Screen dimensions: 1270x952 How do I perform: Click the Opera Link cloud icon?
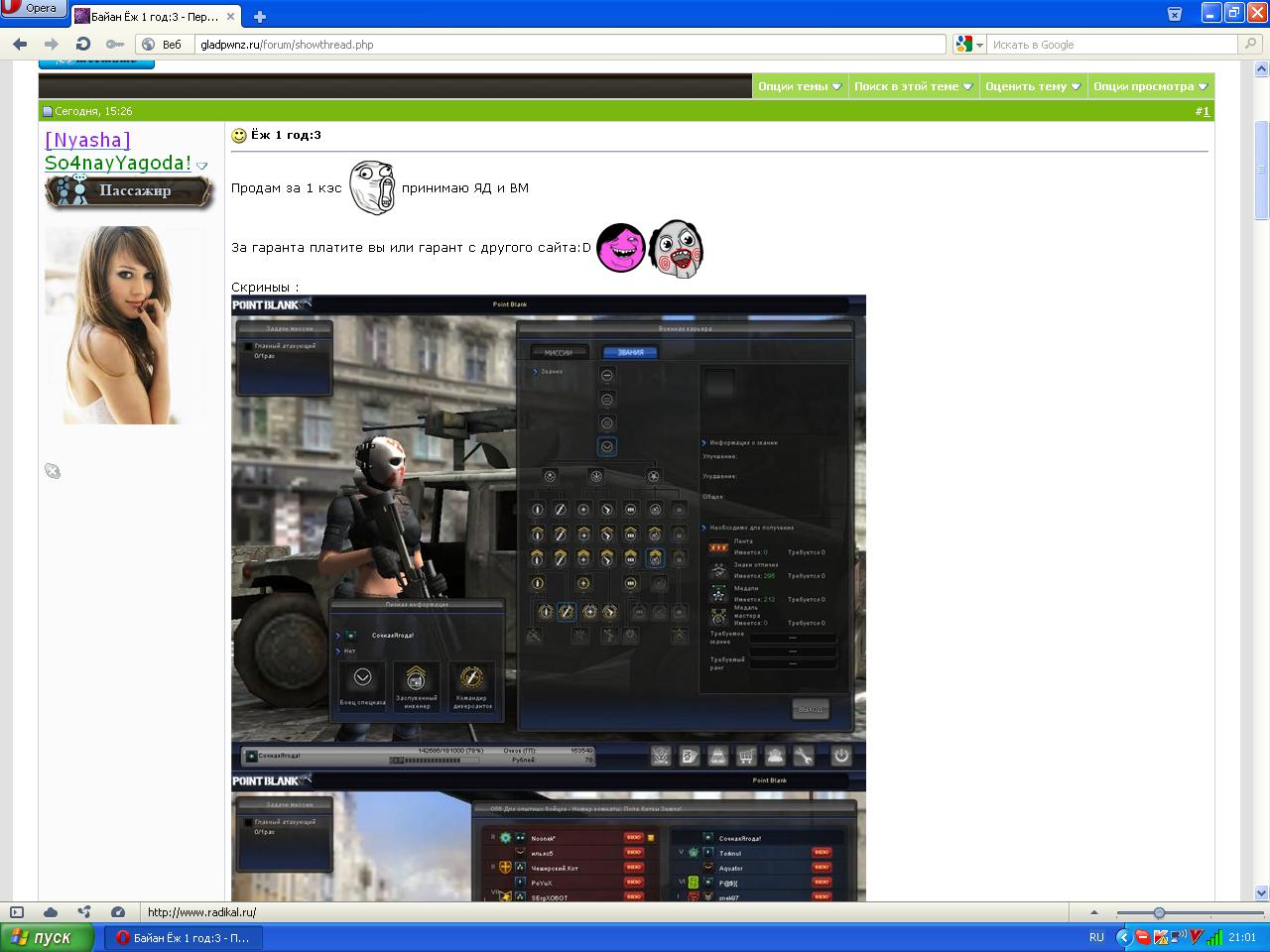click(51, 912)
